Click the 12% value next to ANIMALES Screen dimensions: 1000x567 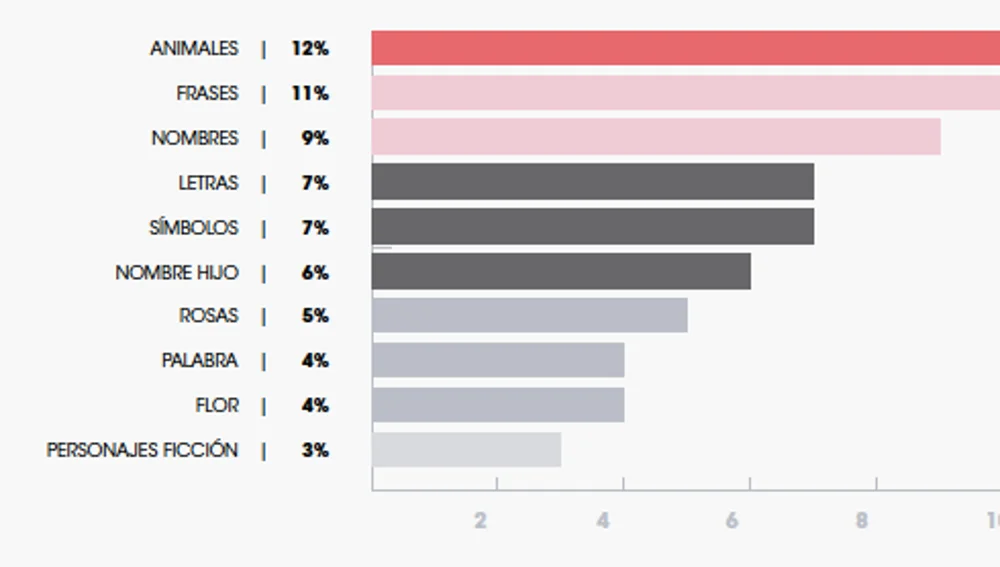(310, 48)
